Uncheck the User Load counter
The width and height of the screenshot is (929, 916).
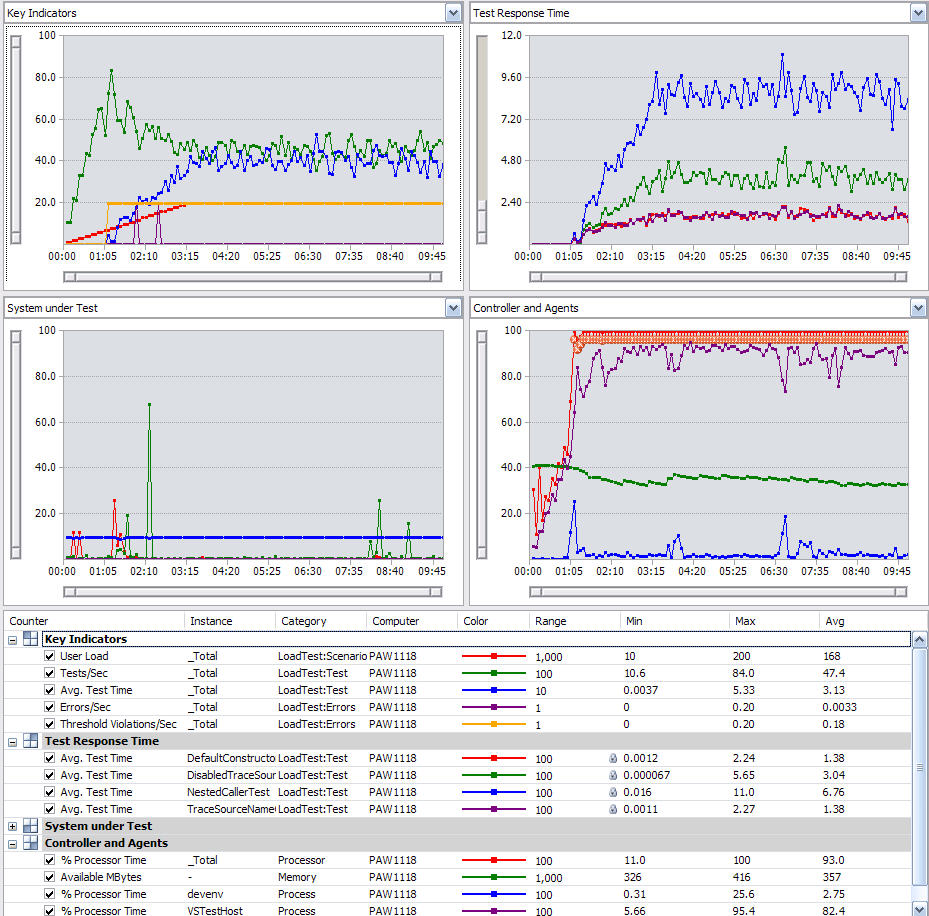click(x=50, y=656)
